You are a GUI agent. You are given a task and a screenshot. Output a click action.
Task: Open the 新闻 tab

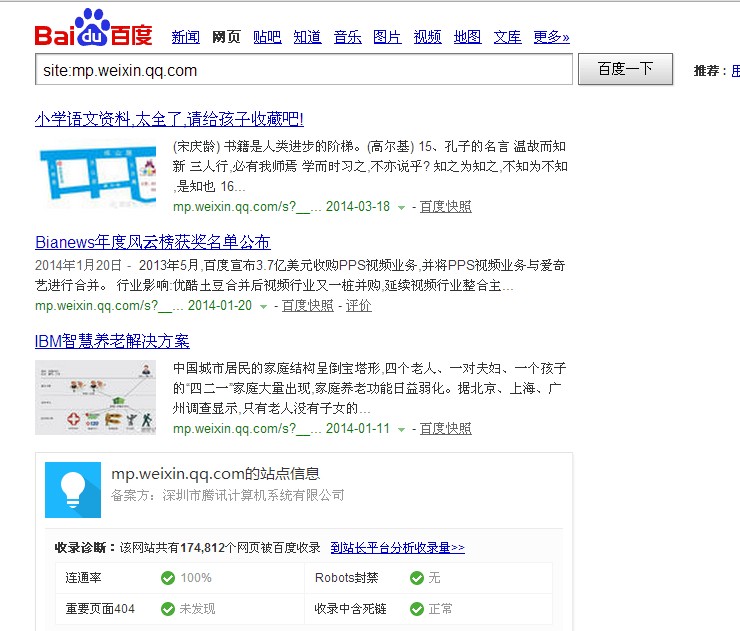click(x=185, y=37)
